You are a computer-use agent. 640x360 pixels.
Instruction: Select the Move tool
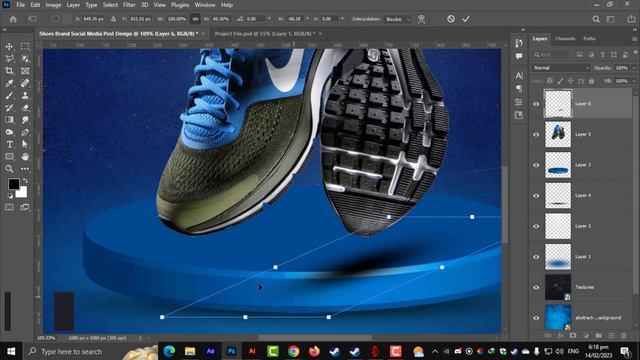point(9,47)
